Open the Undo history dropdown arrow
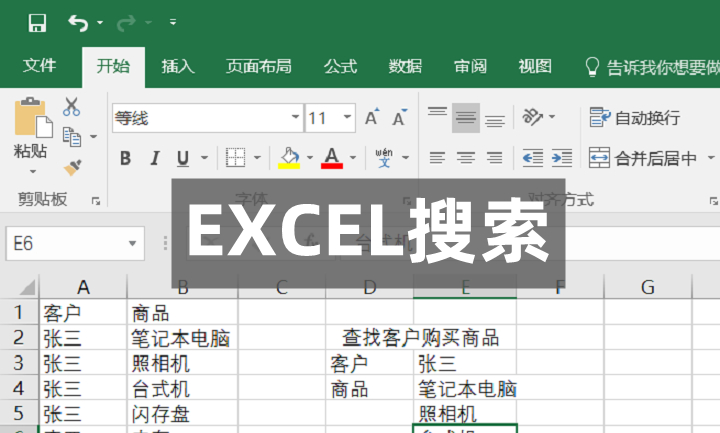Image resolution: width=720 pixels, height=433 pixels. point(100,22)
